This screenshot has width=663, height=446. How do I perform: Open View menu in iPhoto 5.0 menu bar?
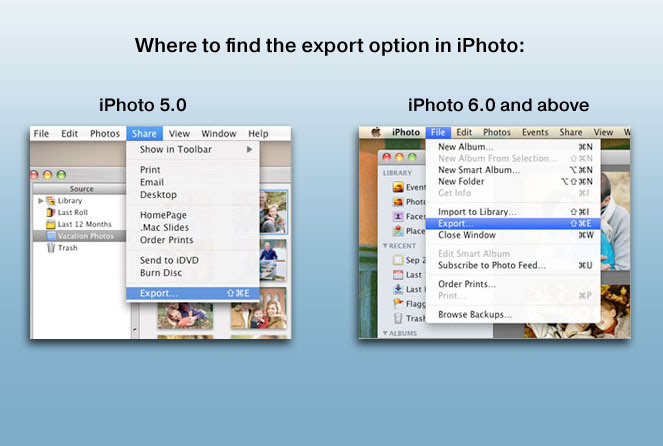tap(179, 134)
